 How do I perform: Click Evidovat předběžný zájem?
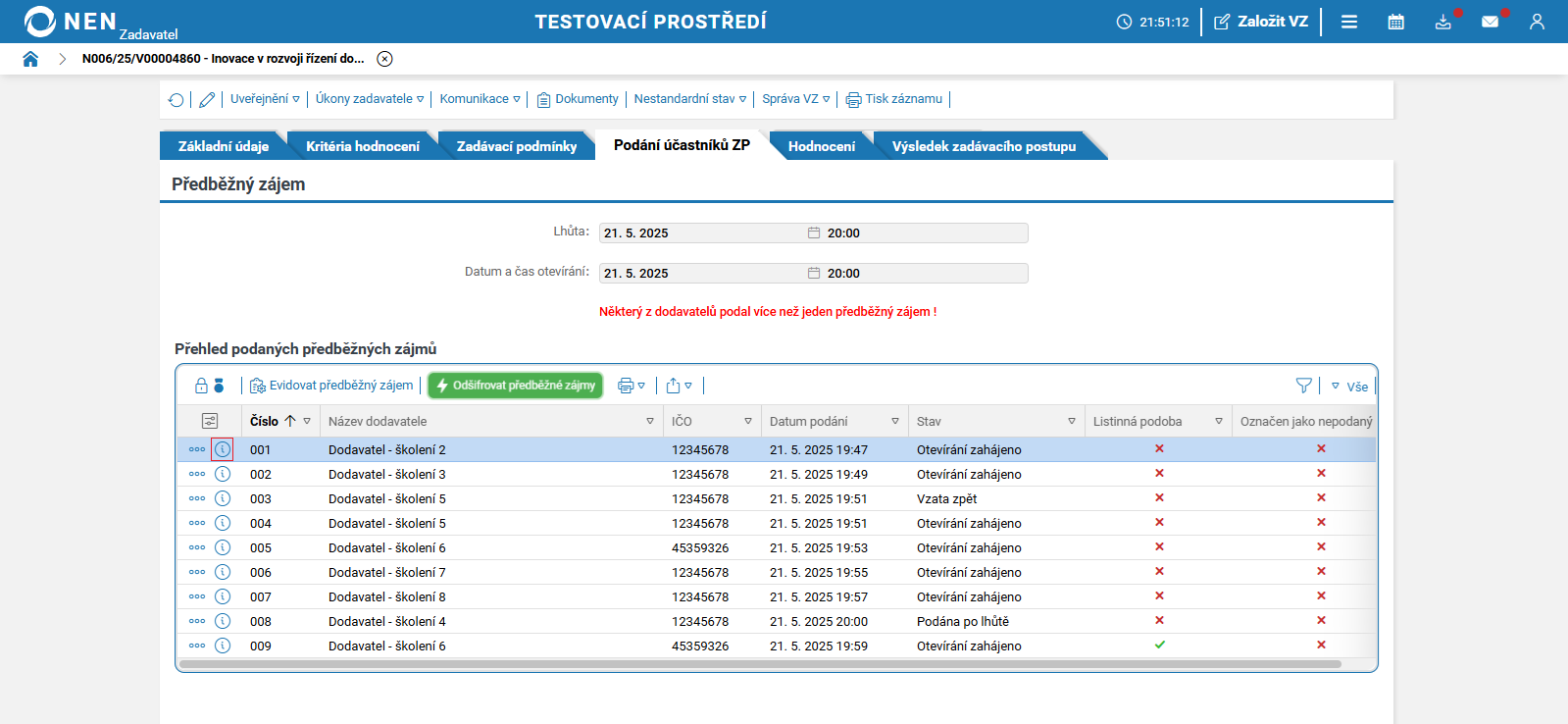[331, 386]
